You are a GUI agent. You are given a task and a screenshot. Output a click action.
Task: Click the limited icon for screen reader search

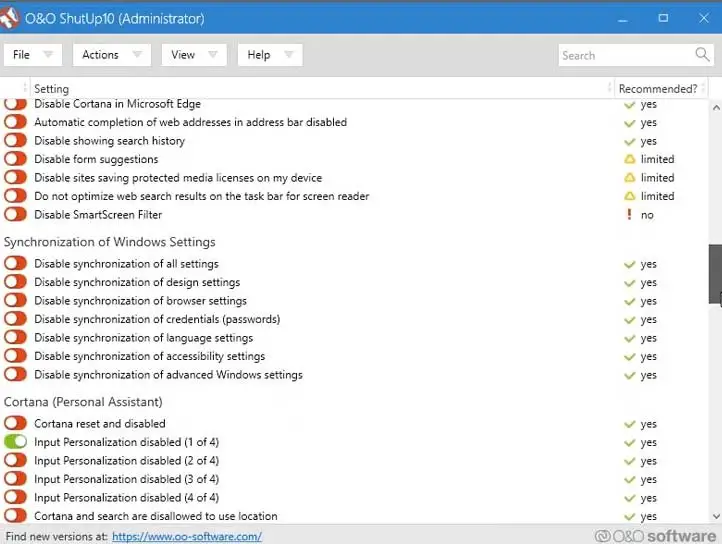(630, 196)
